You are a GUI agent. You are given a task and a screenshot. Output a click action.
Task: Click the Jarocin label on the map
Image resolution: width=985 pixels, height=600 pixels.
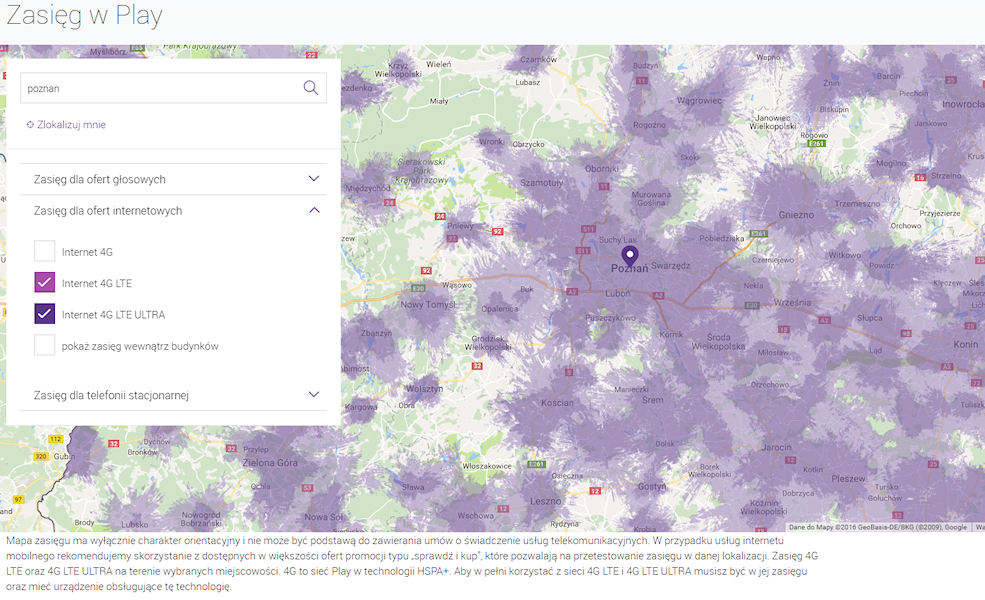pyautogui.click(x=776, y=447)
